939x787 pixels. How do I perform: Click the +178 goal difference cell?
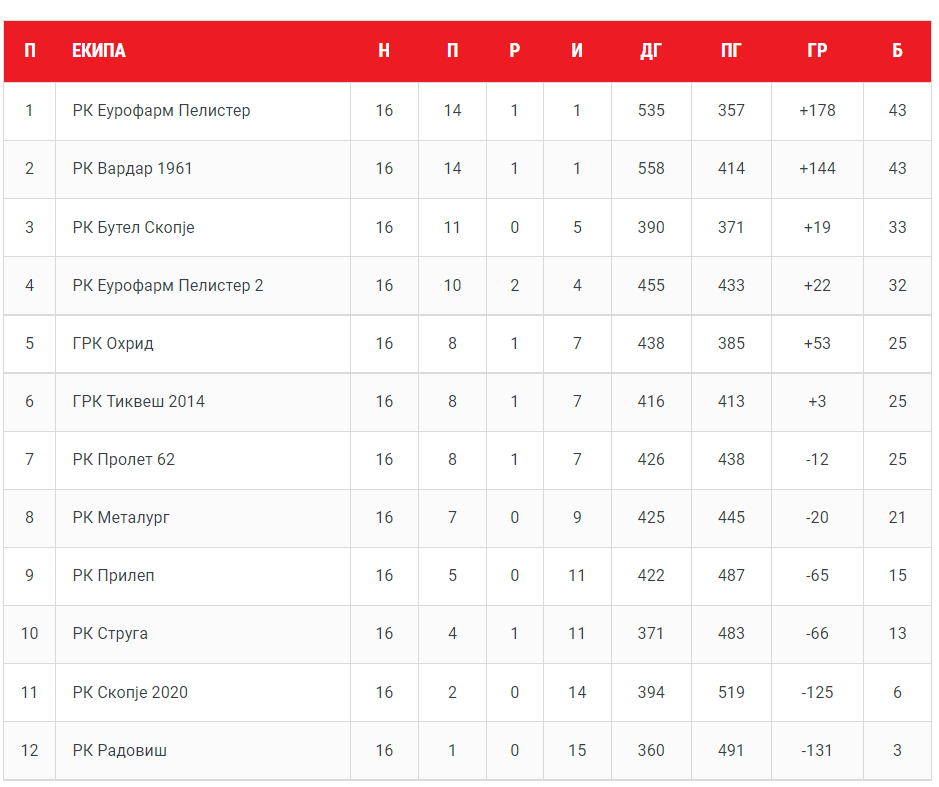(817, 110)
